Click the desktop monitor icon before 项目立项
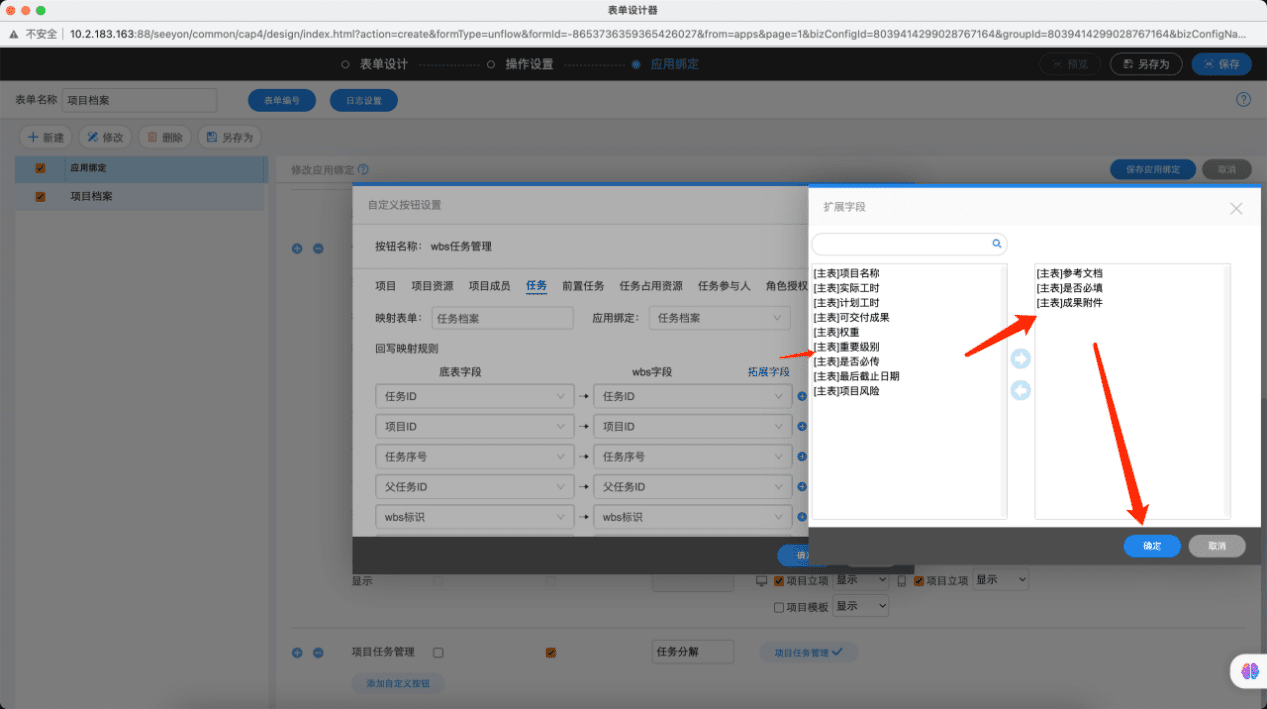1267x709 pixels. tap(761, 580)
